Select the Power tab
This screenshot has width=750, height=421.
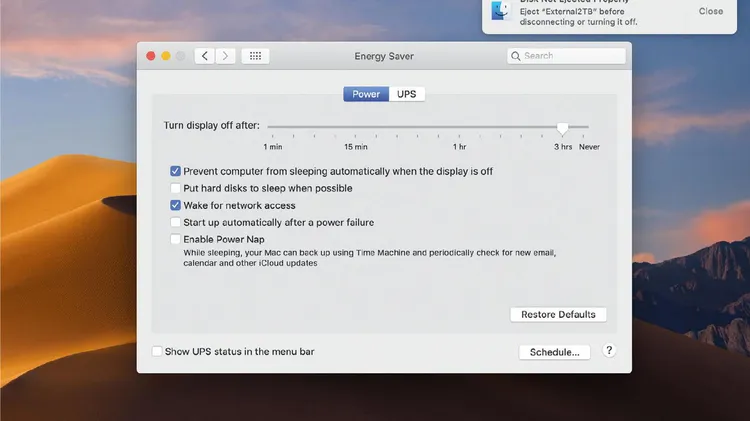[x=366, y=94]
